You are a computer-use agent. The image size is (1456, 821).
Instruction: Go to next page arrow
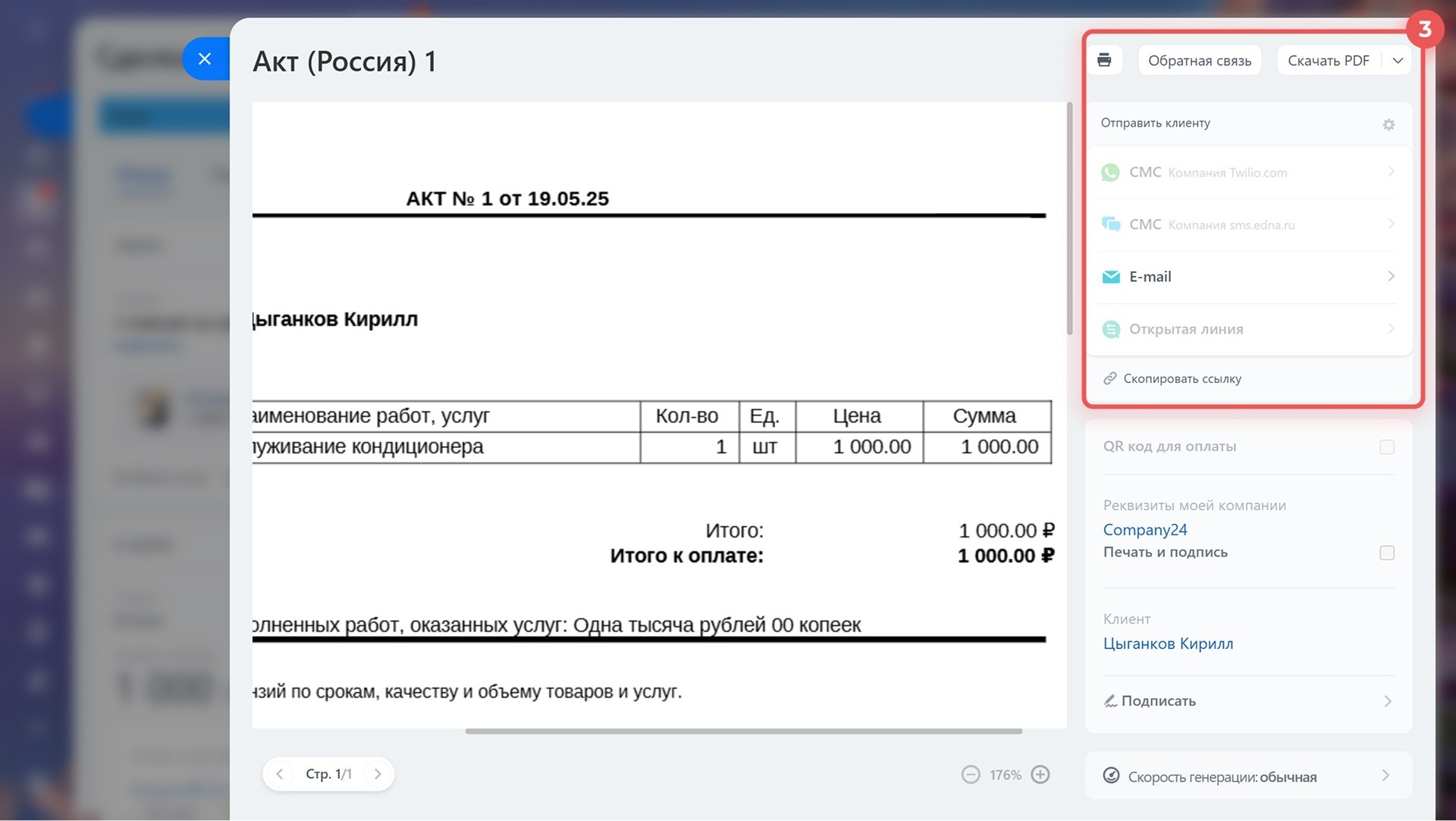pos(378,774)
